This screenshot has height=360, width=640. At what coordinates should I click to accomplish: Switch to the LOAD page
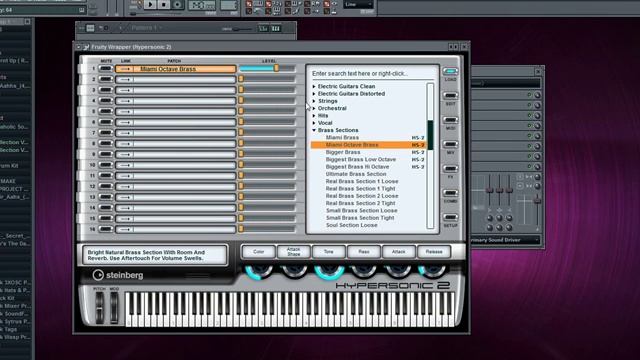pyautogui.click(x=450, y=71)
